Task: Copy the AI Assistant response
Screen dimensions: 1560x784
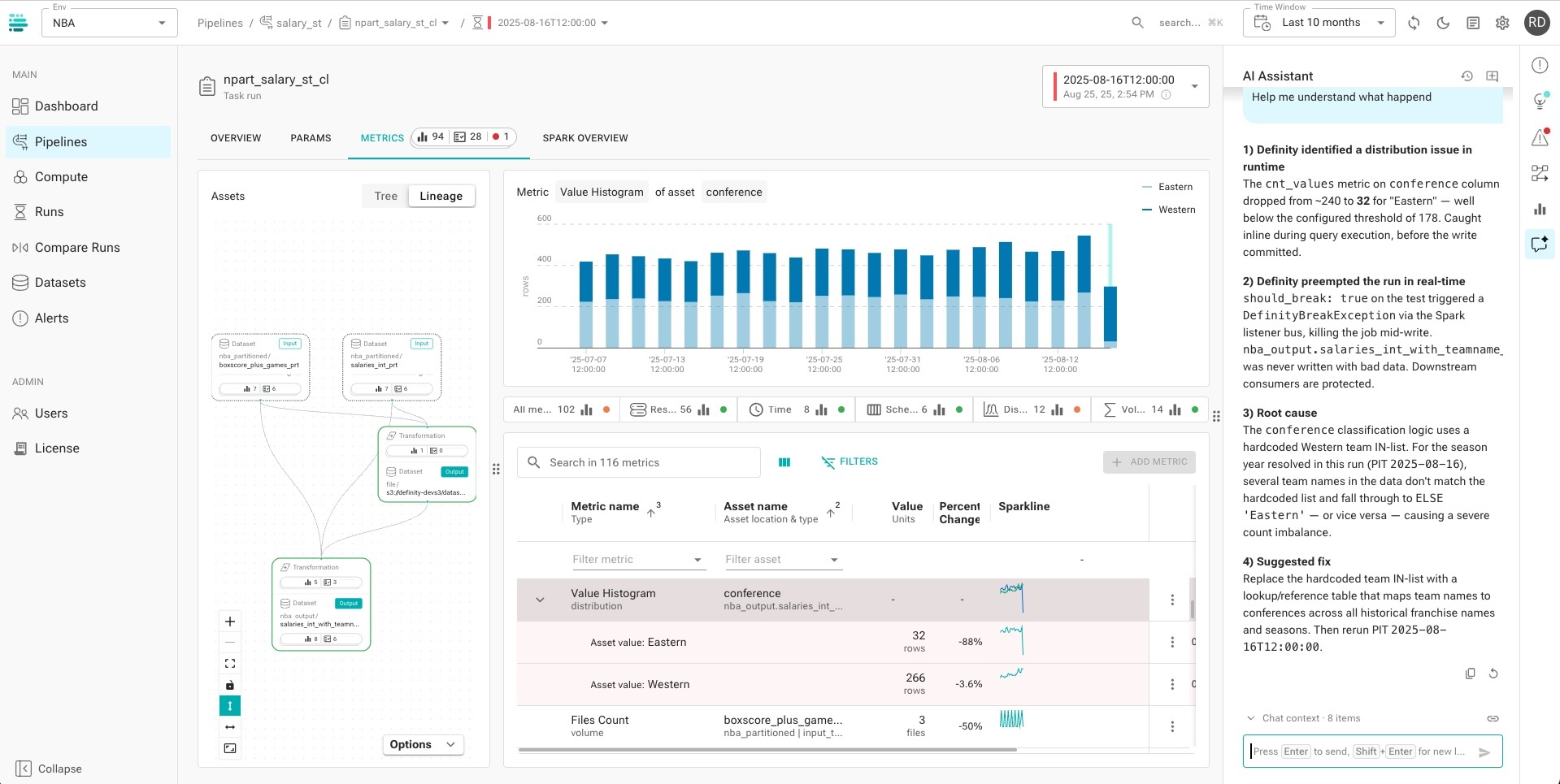Action: tap(1470, 674)
